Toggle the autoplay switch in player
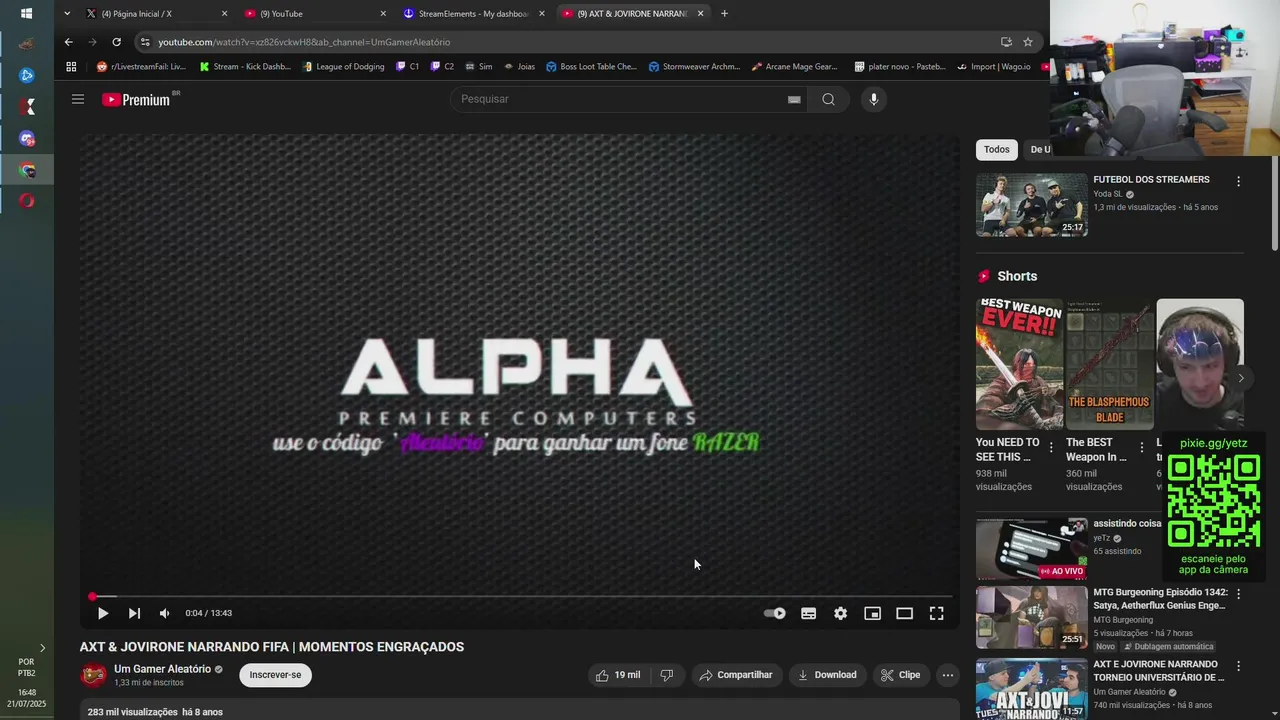1280x720 pixels. coord(775,613)
